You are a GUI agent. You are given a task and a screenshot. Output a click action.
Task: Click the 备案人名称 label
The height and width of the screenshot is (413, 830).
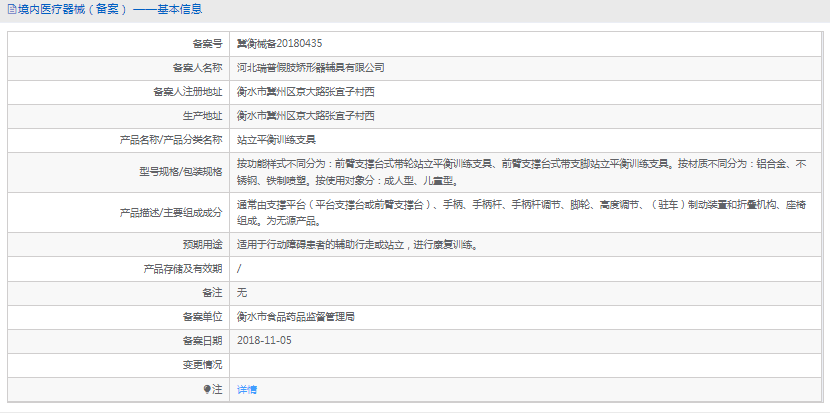[x=197, y=68]
